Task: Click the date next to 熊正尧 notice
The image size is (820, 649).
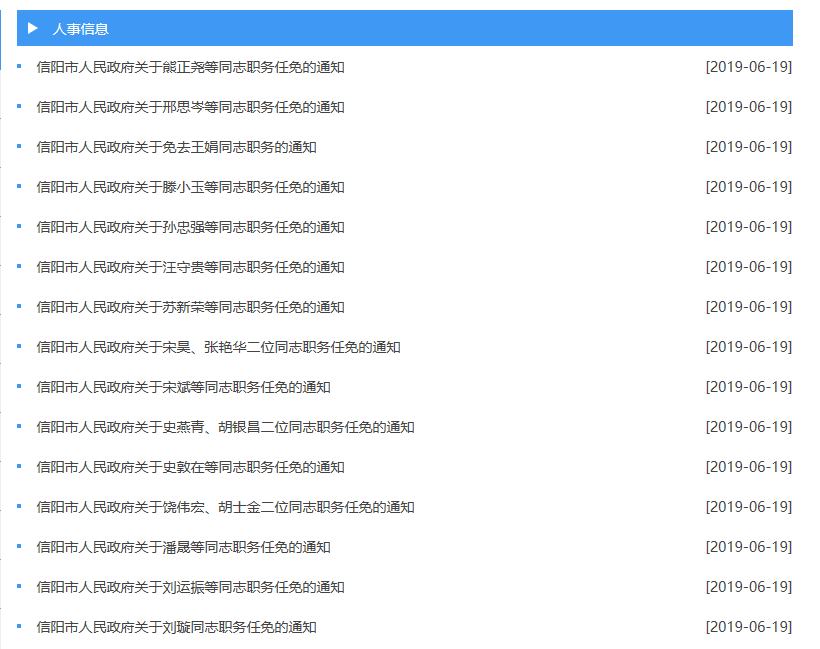Action: click(749, 67)
